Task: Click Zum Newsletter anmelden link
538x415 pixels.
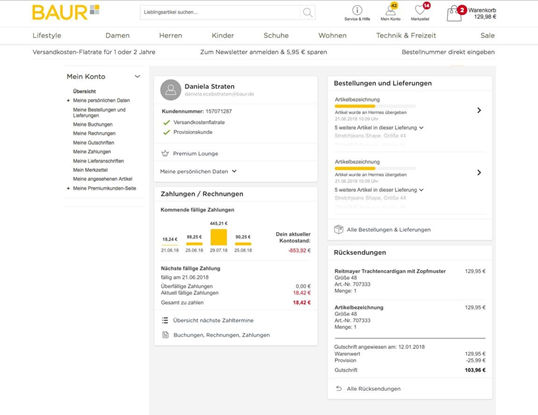Action: (x=264, y=52)
